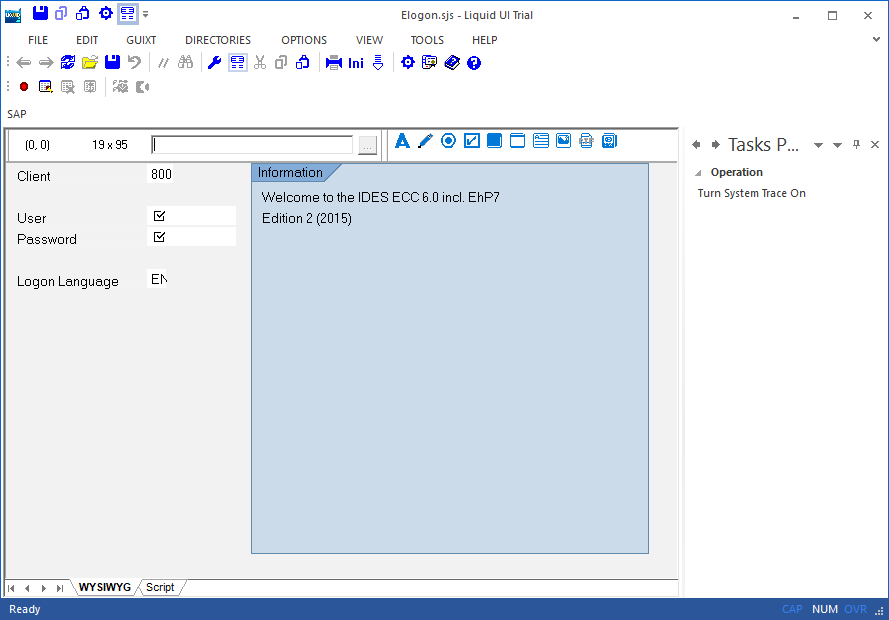Screen dimensions: 889x620
Task: Click the download arrow toolbar icon
Action: pos(378,63)
